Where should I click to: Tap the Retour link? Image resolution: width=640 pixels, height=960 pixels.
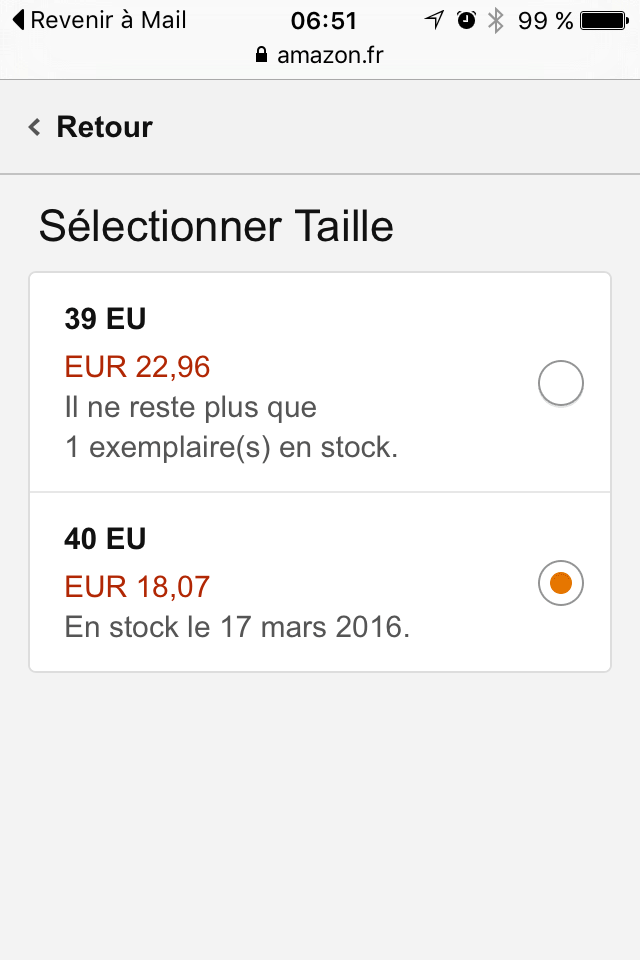(x=104, y=127)
